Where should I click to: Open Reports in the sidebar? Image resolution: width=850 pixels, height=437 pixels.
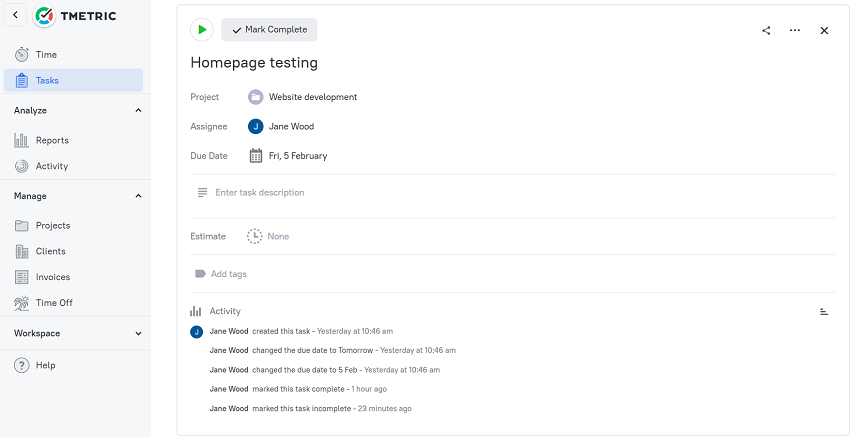(52, 140)
